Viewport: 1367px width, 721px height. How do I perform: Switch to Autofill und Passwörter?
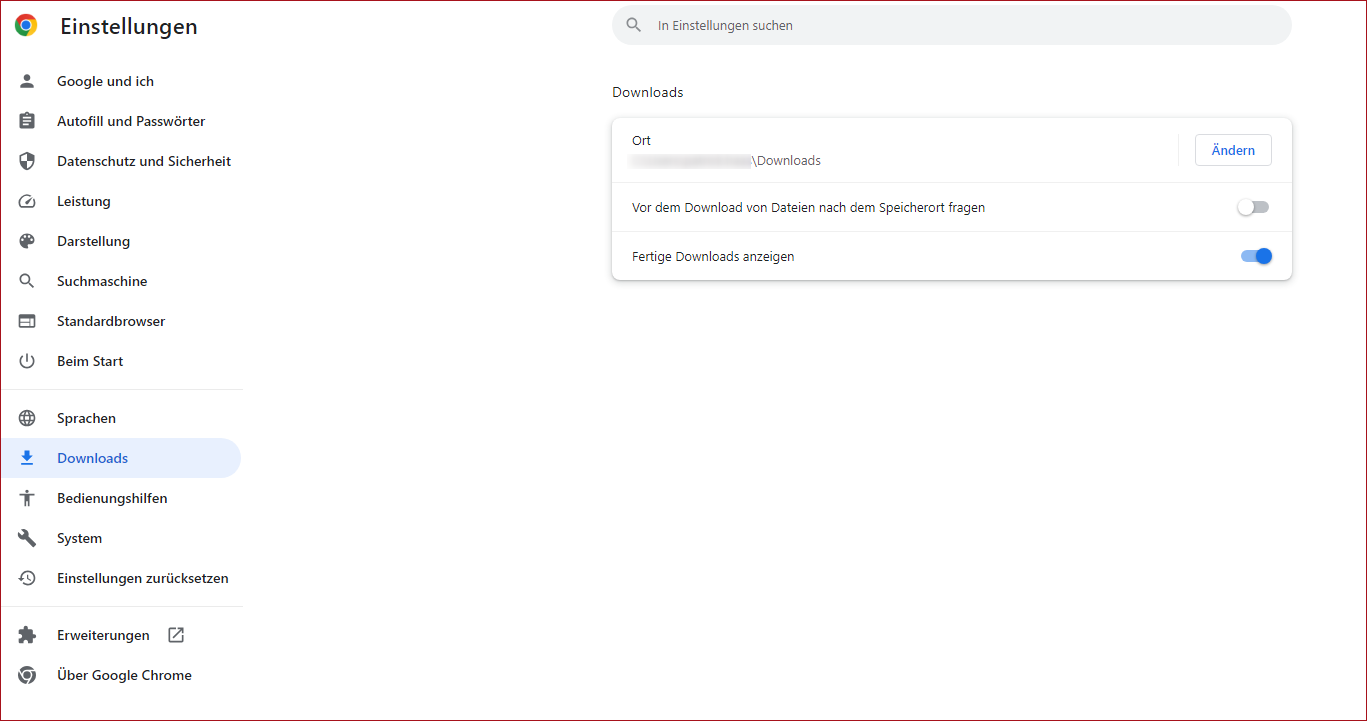[131, 121]
